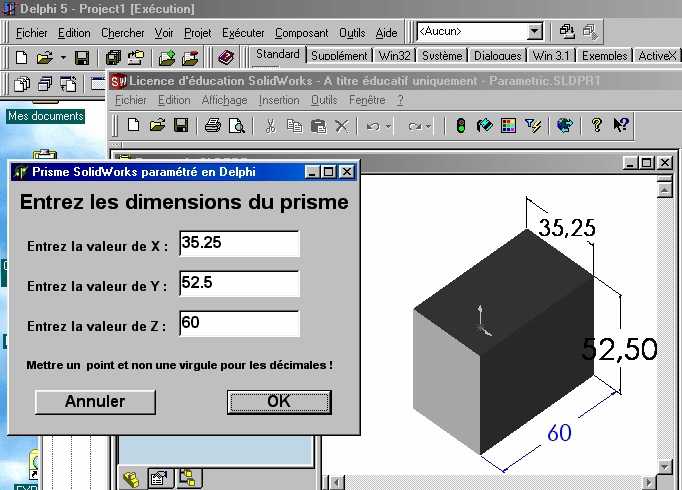Click SolidWorks web globe icon

[565, 126]
